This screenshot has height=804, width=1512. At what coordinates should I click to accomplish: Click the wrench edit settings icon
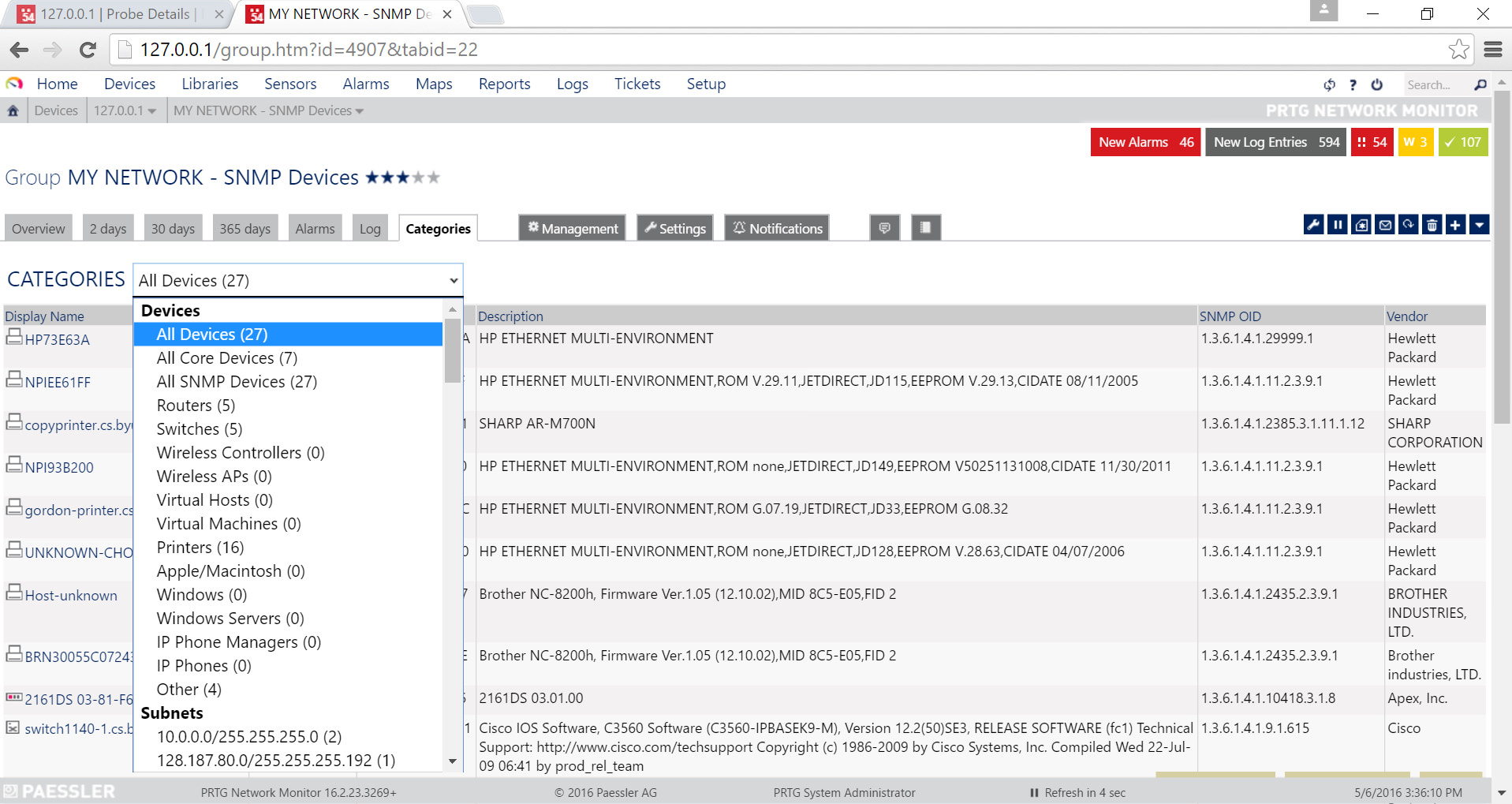tap(1313, 226)
